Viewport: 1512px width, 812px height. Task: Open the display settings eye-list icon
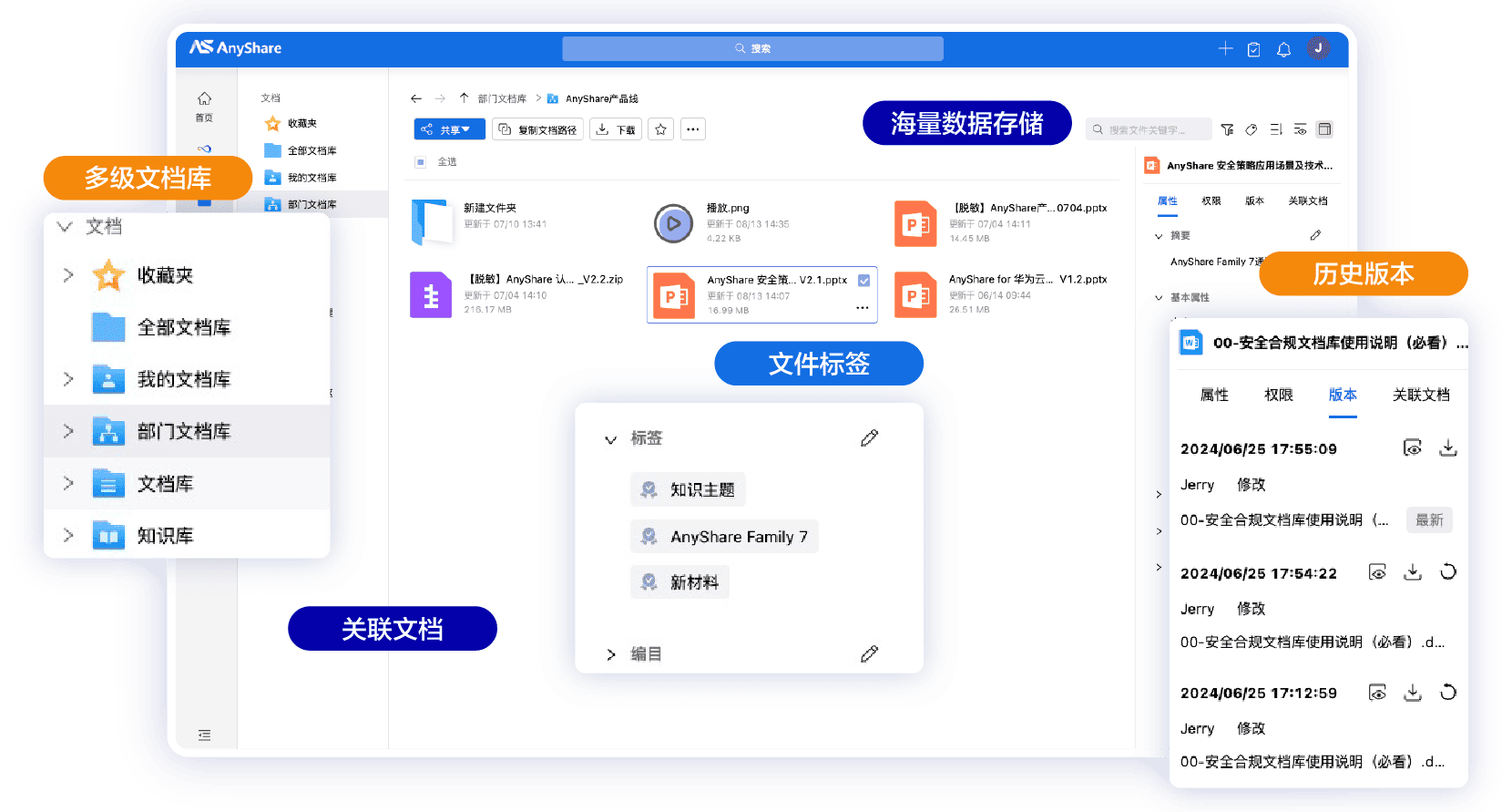pyautogui.click(x=1300, y=129)
